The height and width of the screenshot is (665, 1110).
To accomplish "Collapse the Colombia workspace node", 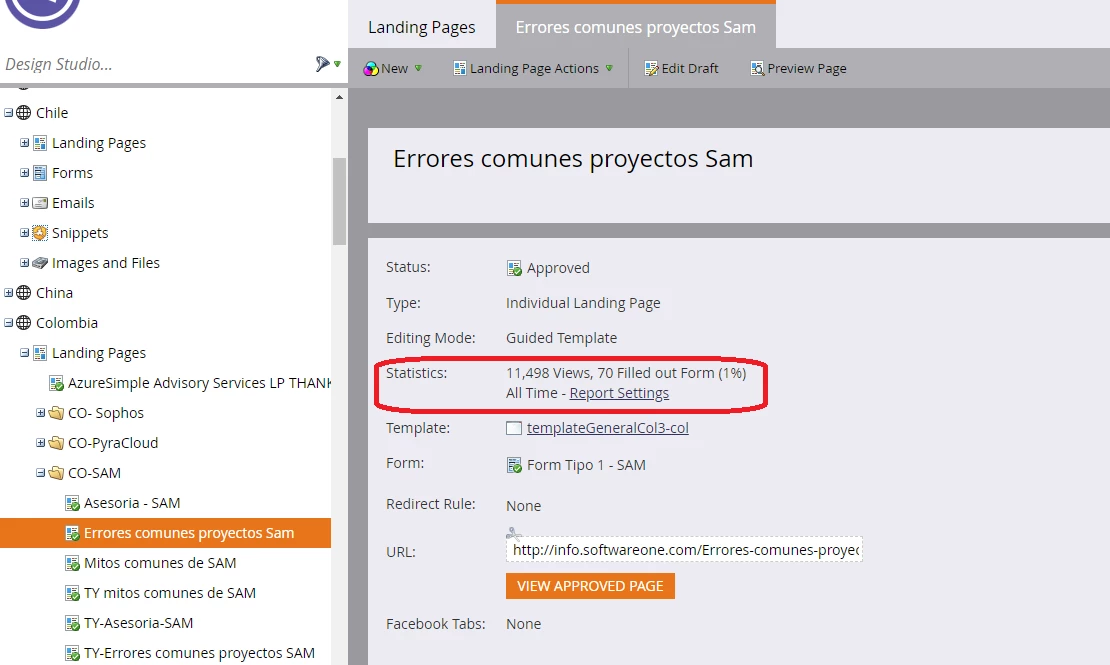I will click(x=8, y=323).
